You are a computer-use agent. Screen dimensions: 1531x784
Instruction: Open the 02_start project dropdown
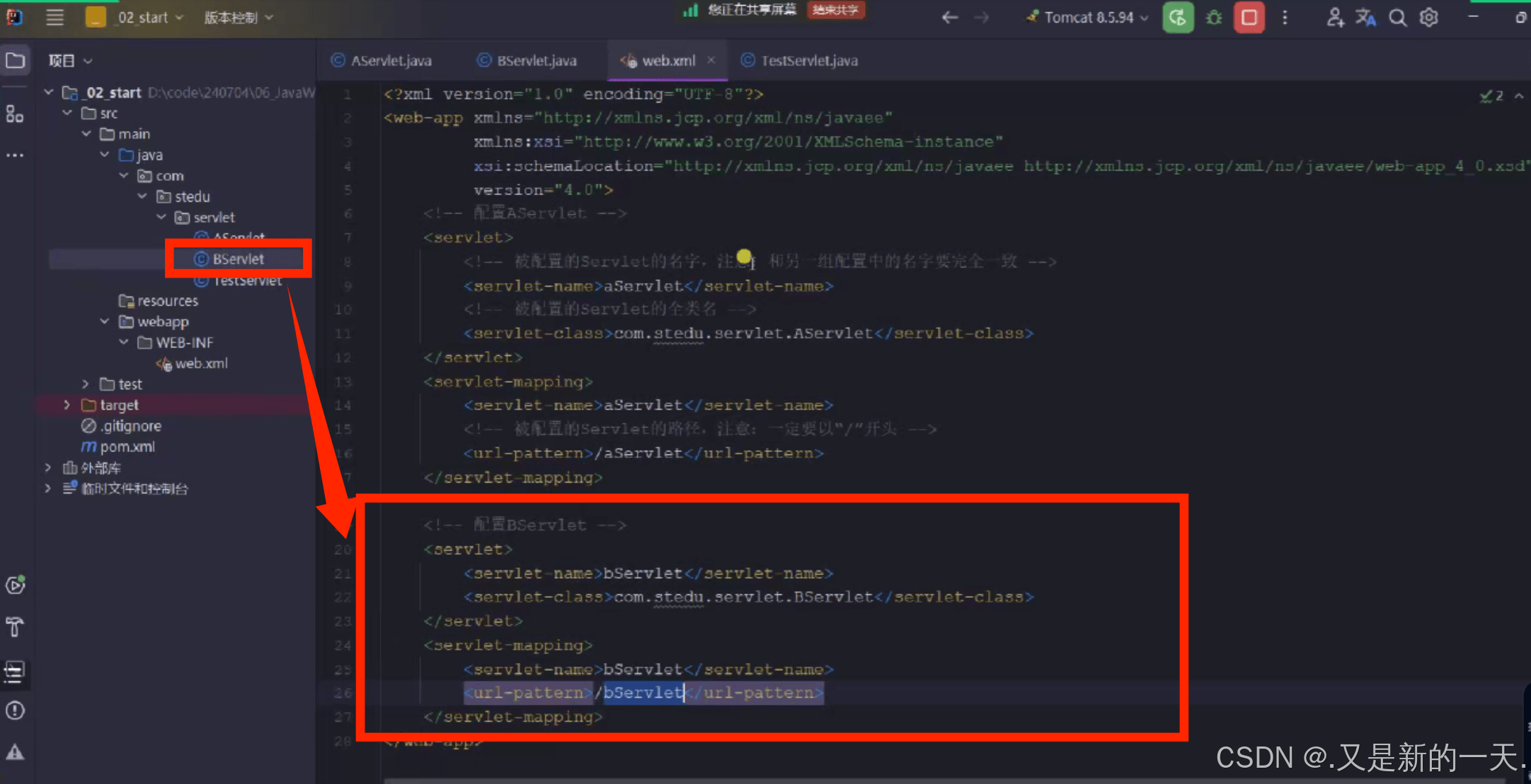[x=142, y=18]
